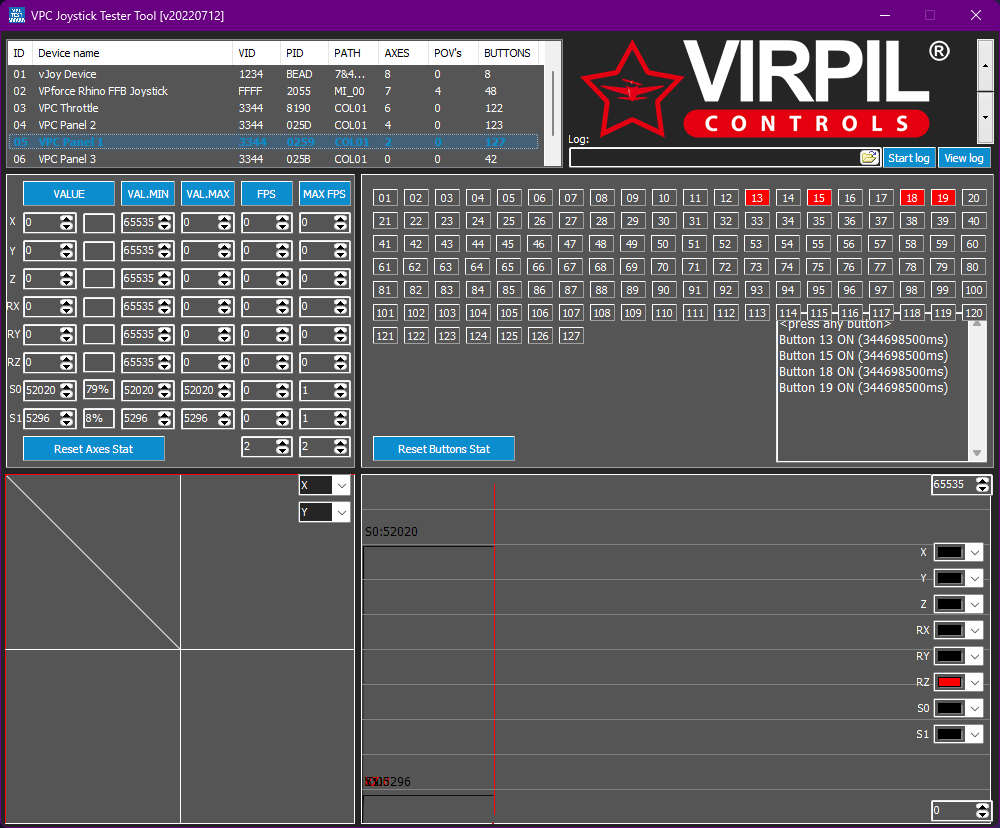Click the Button 19 ON log entry
This screenshot has height=828, width=1000.
(863, 388)
